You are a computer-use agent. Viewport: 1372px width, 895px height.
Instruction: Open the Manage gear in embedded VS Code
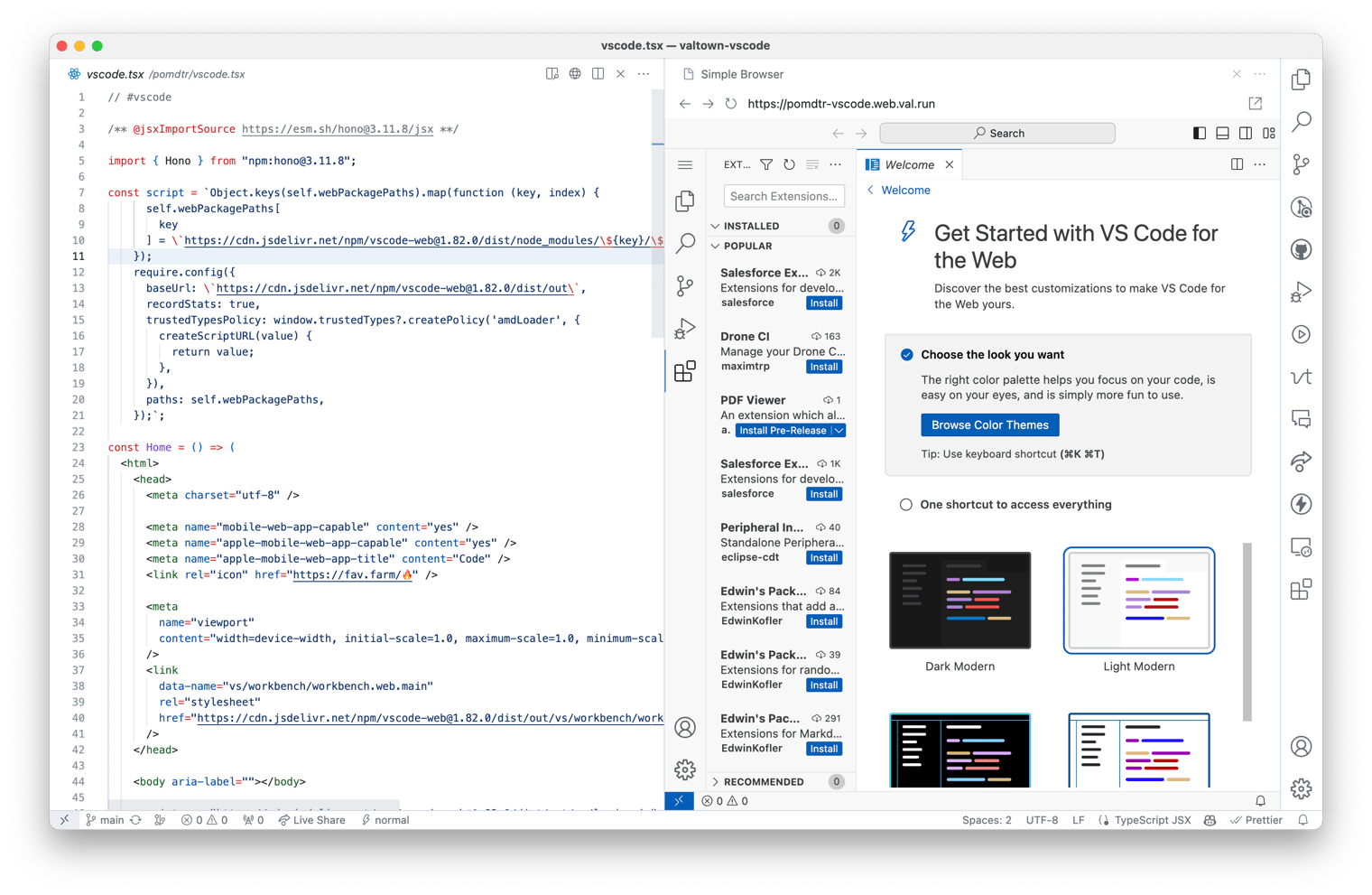tap(685, 769)
